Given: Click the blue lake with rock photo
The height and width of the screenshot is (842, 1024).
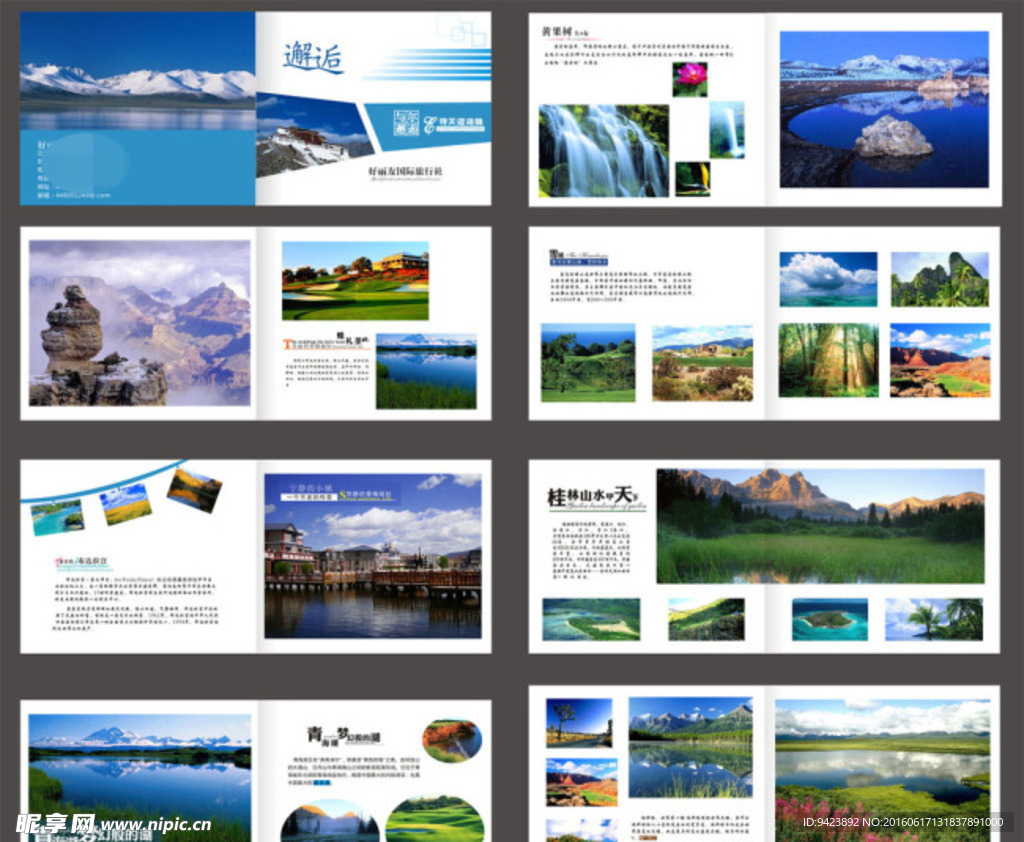Looking at the screenshot, I should coord(884,110).
